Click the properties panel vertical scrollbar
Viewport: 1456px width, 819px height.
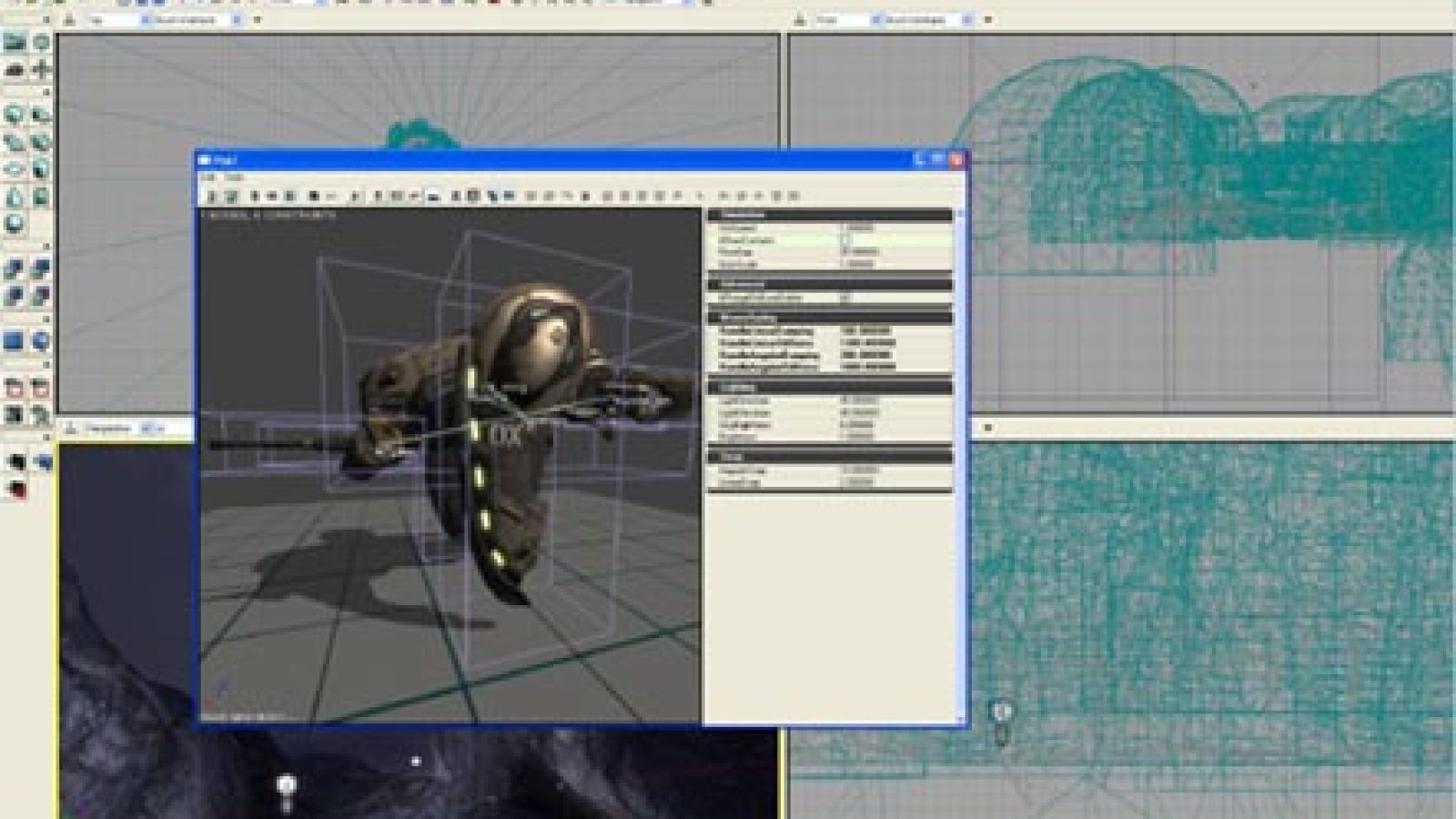[x=959, y=464]
